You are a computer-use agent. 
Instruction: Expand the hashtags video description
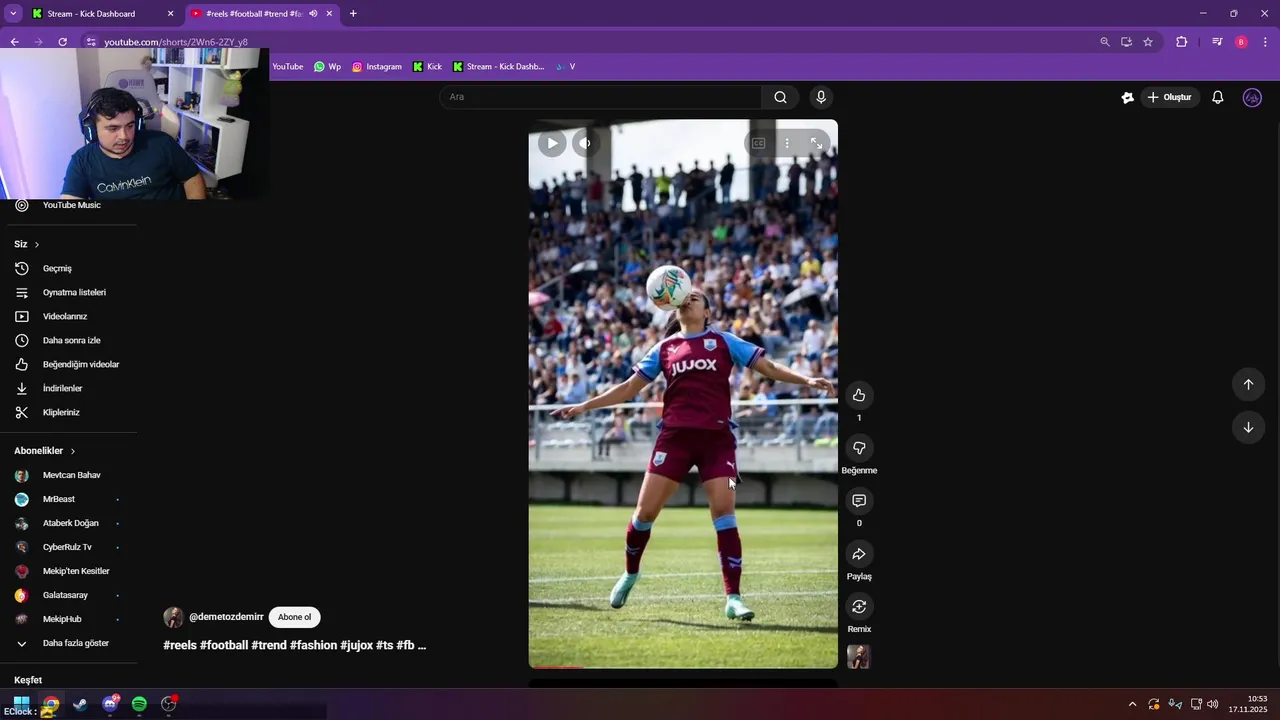(295, 645)
